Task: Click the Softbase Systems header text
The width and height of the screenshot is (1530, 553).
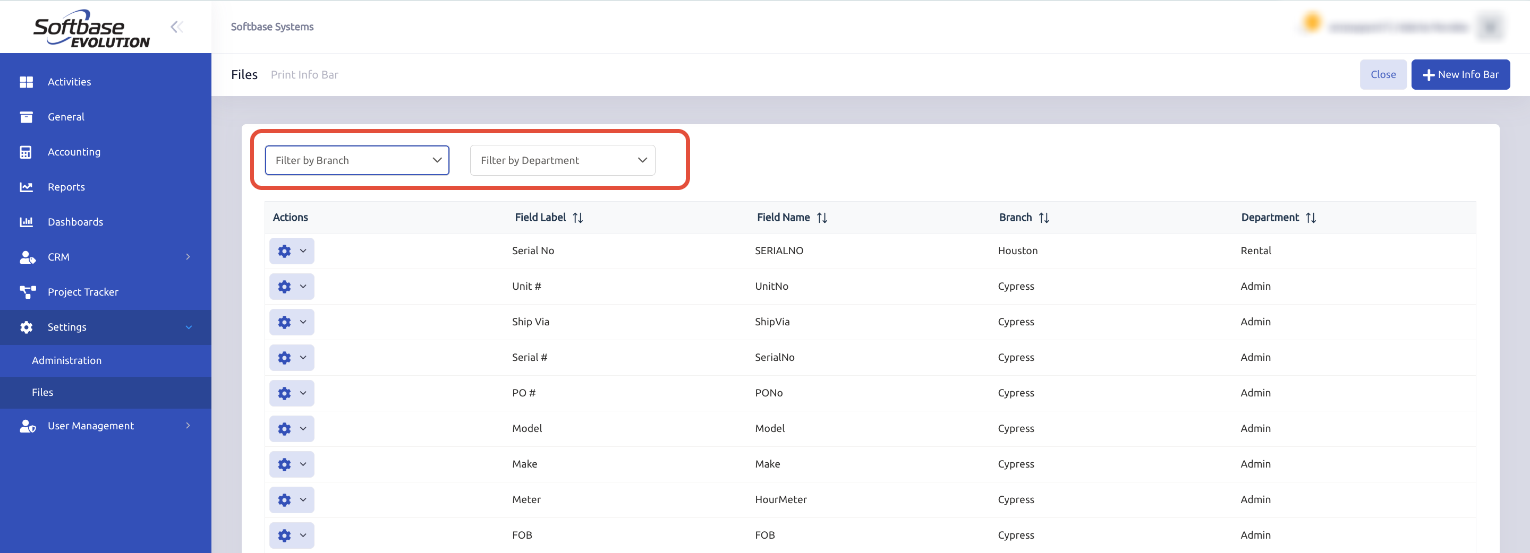Action: (272, 27)
